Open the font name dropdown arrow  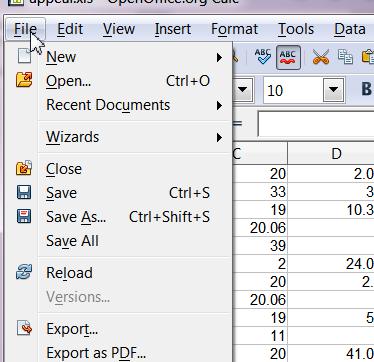click(243, 89)
